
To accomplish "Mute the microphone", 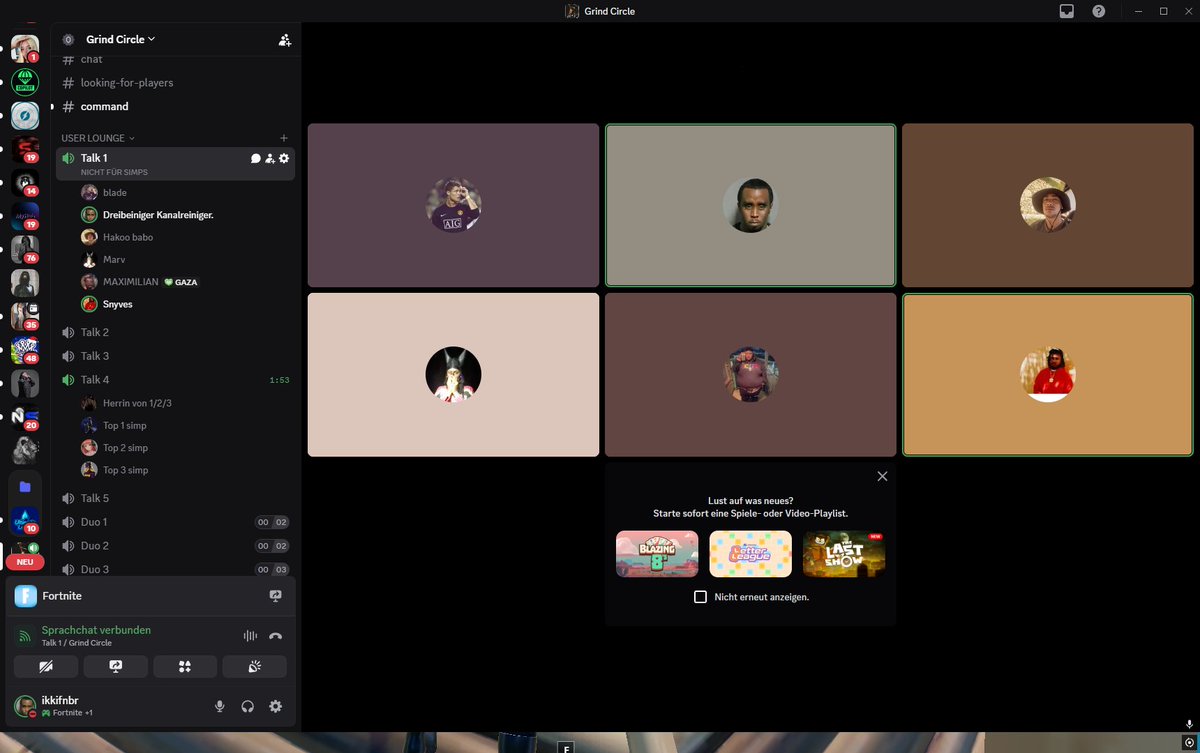I will (x=220, y=706).
